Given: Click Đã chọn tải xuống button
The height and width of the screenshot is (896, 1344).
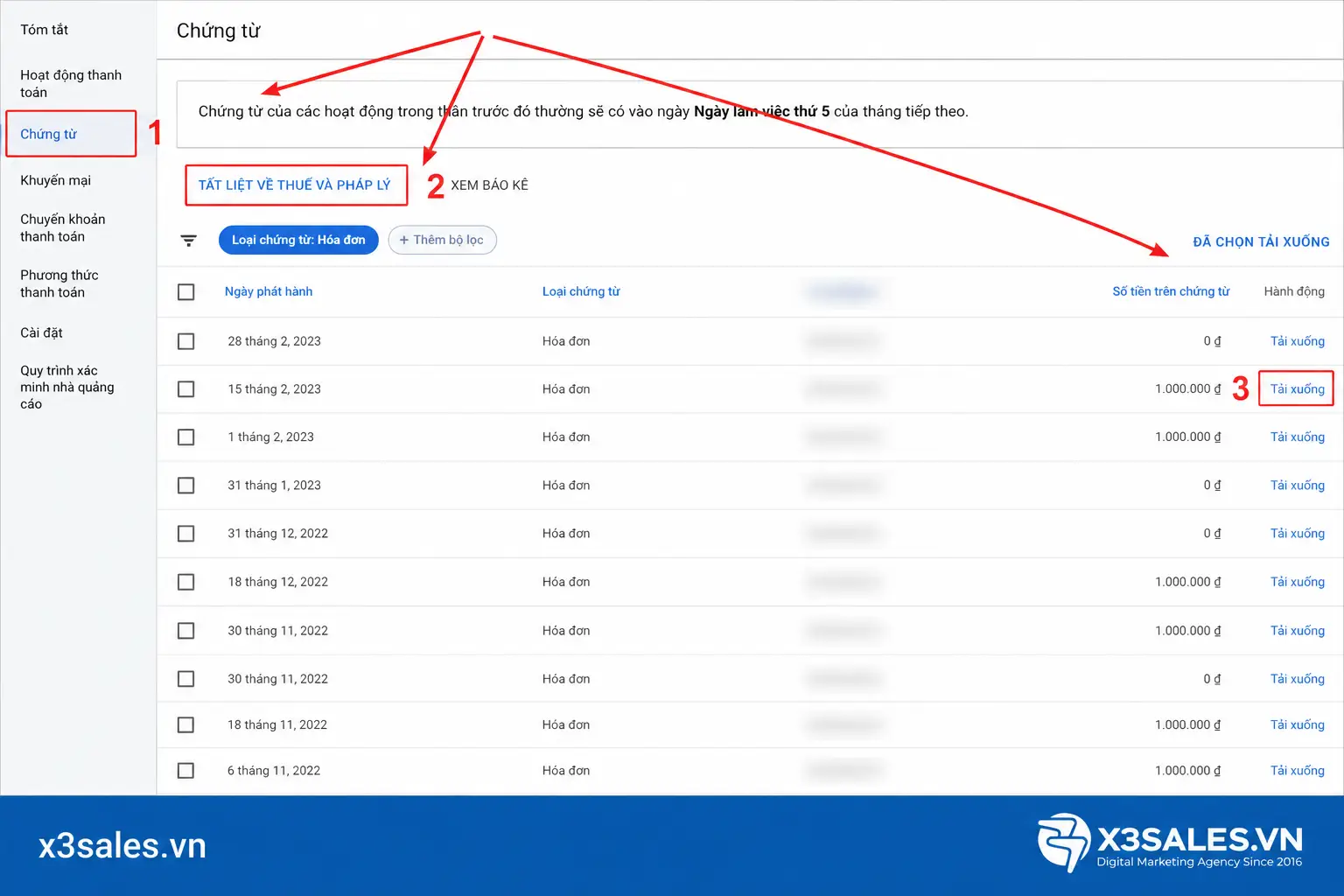Looking at the screenshot, I should click(x=1261, y=241).
